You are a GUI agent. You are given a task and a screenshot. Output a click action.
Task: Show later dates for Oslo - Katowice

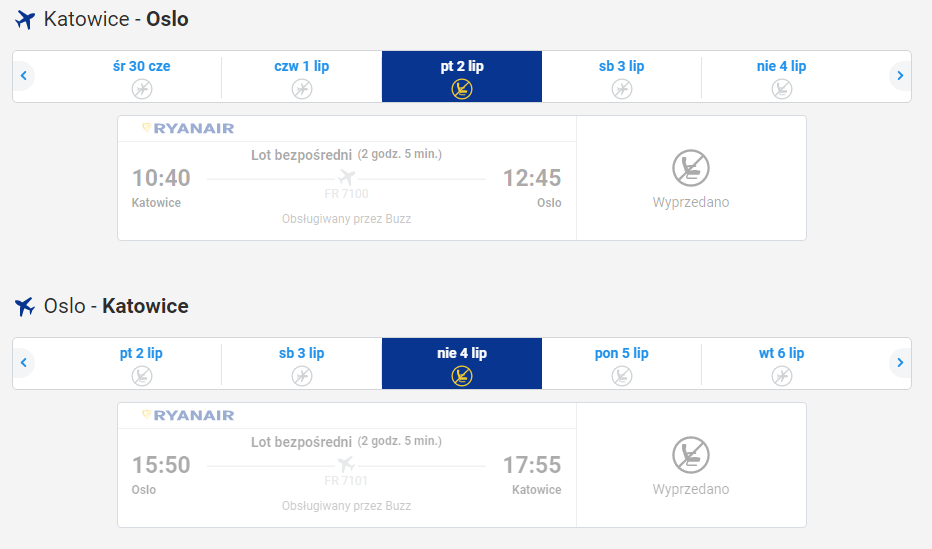coord(900,362)
